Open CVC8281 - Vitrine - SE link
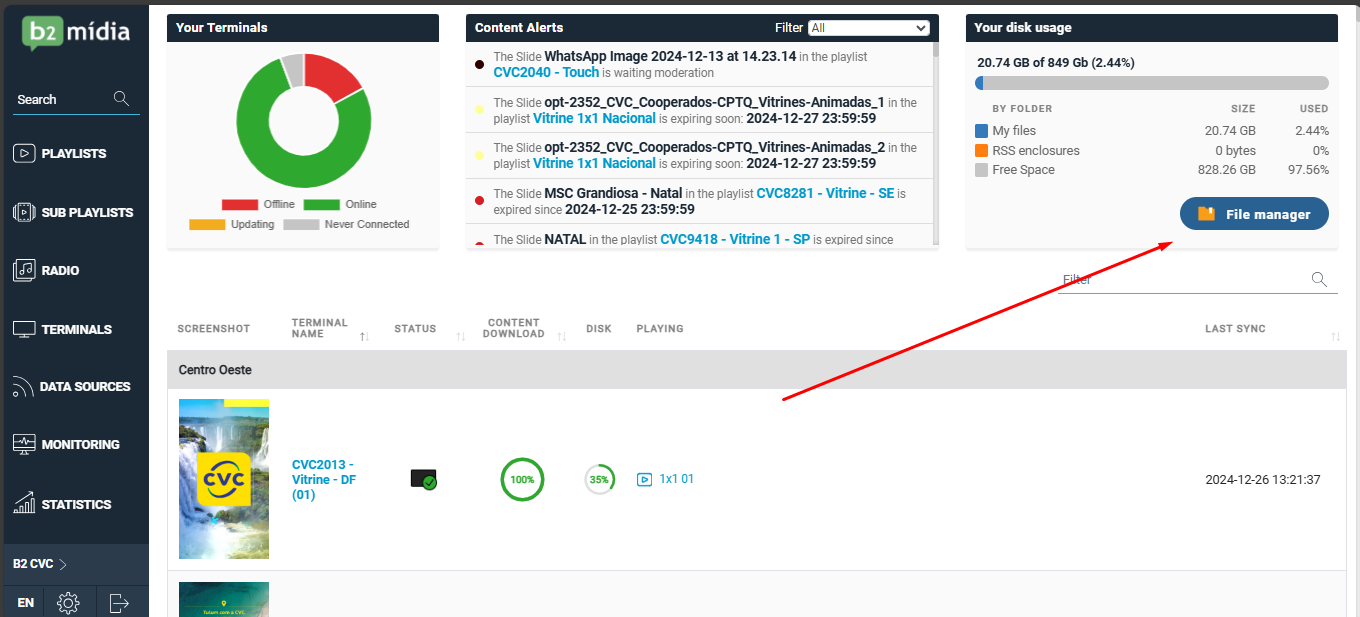 click(825, 193)
